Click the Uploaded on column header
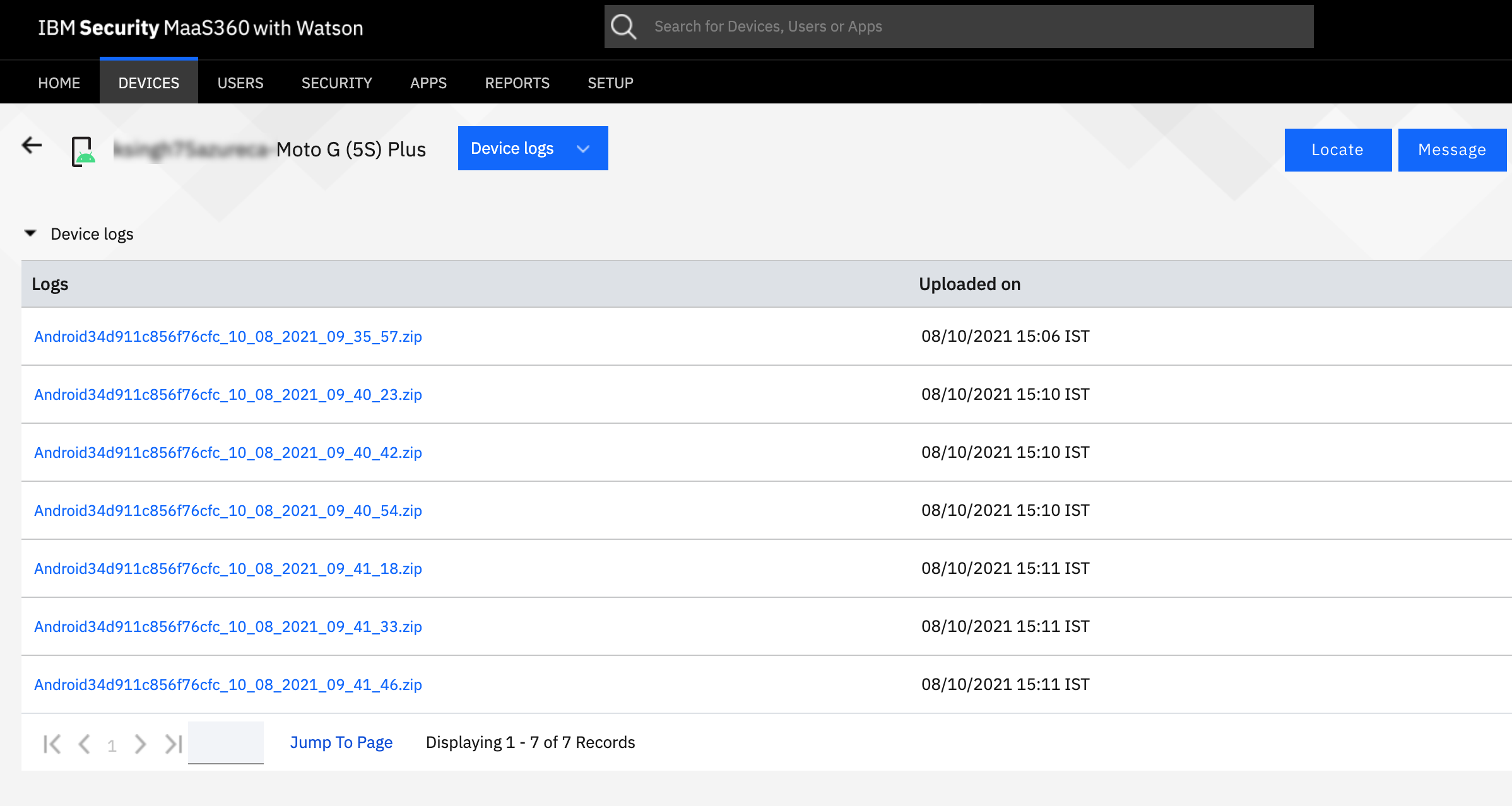 click(x=970, y=284)
